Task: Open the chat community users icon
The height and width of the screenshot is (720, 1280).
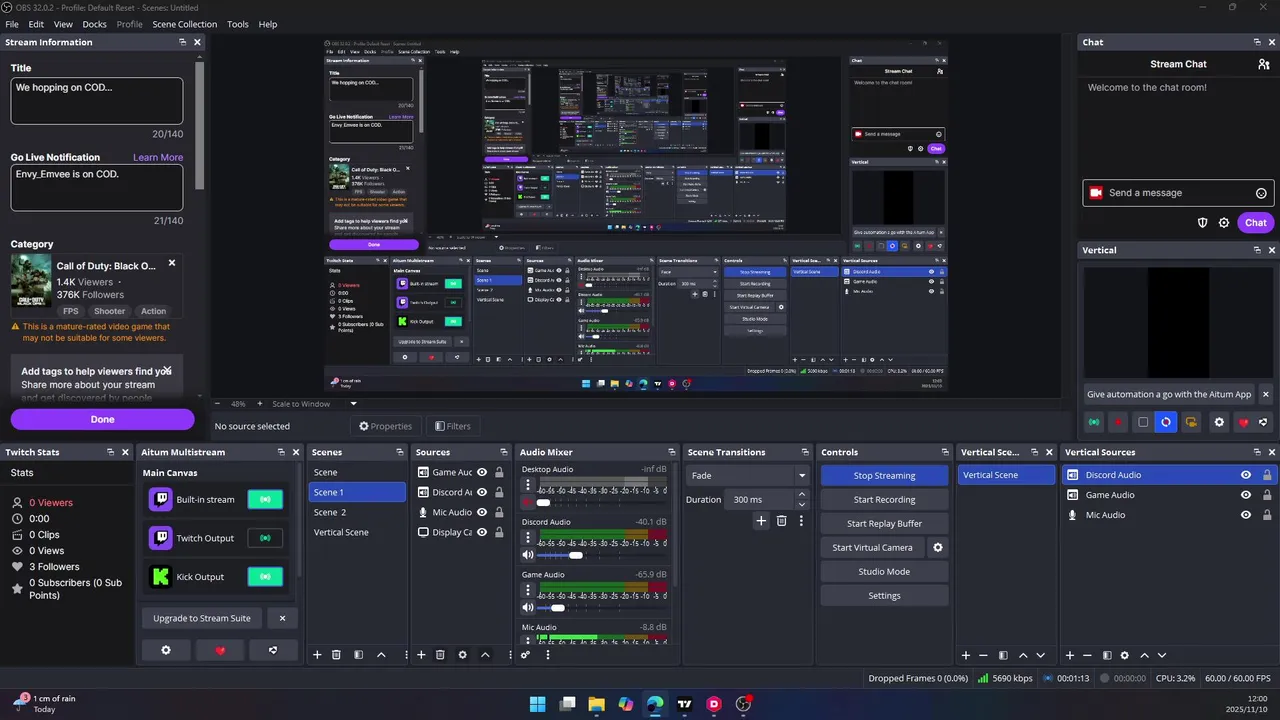Action: [x=1264, y=64]
